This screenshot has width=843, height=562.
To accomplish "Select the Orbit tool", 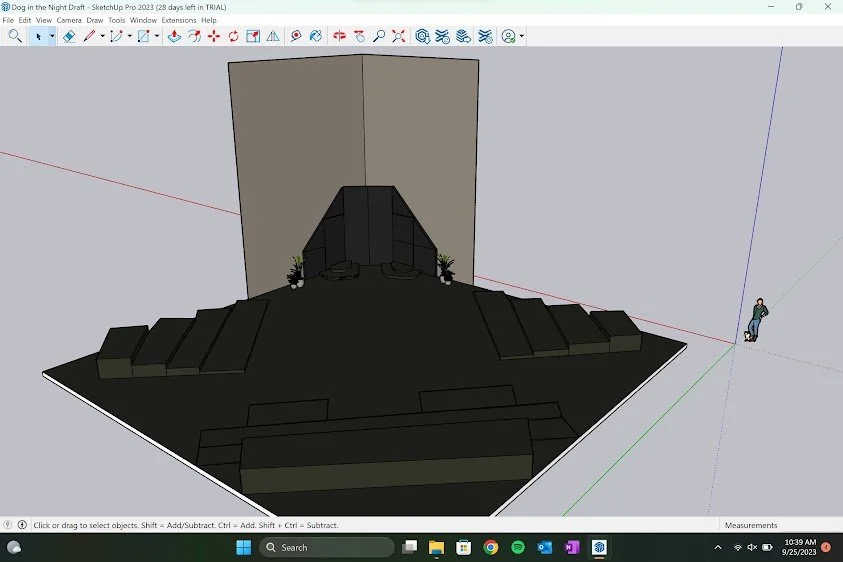I will (339, 36).
